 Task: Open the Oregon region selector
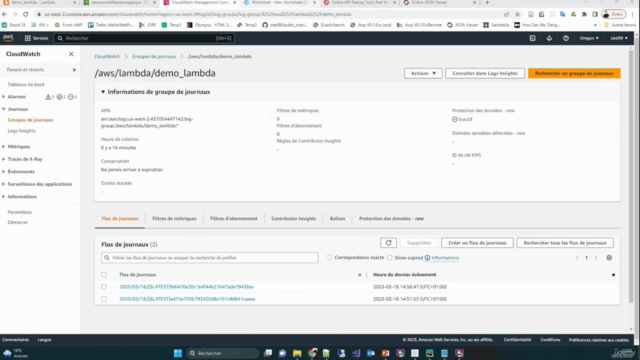(589, 38)
